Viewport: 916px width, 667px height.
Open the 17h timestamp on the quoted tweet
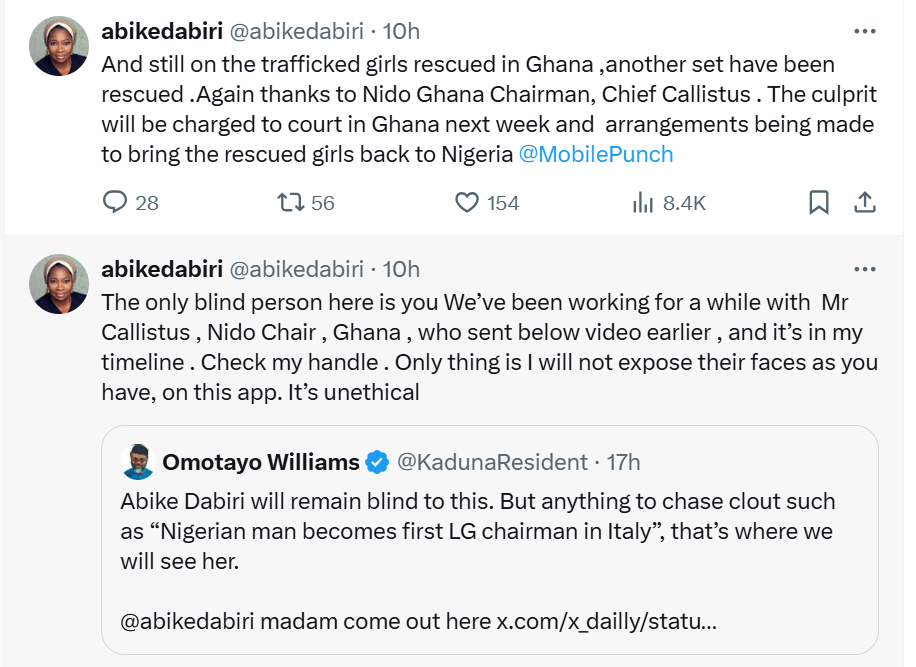pyautogui.click(x=622, y=462)
